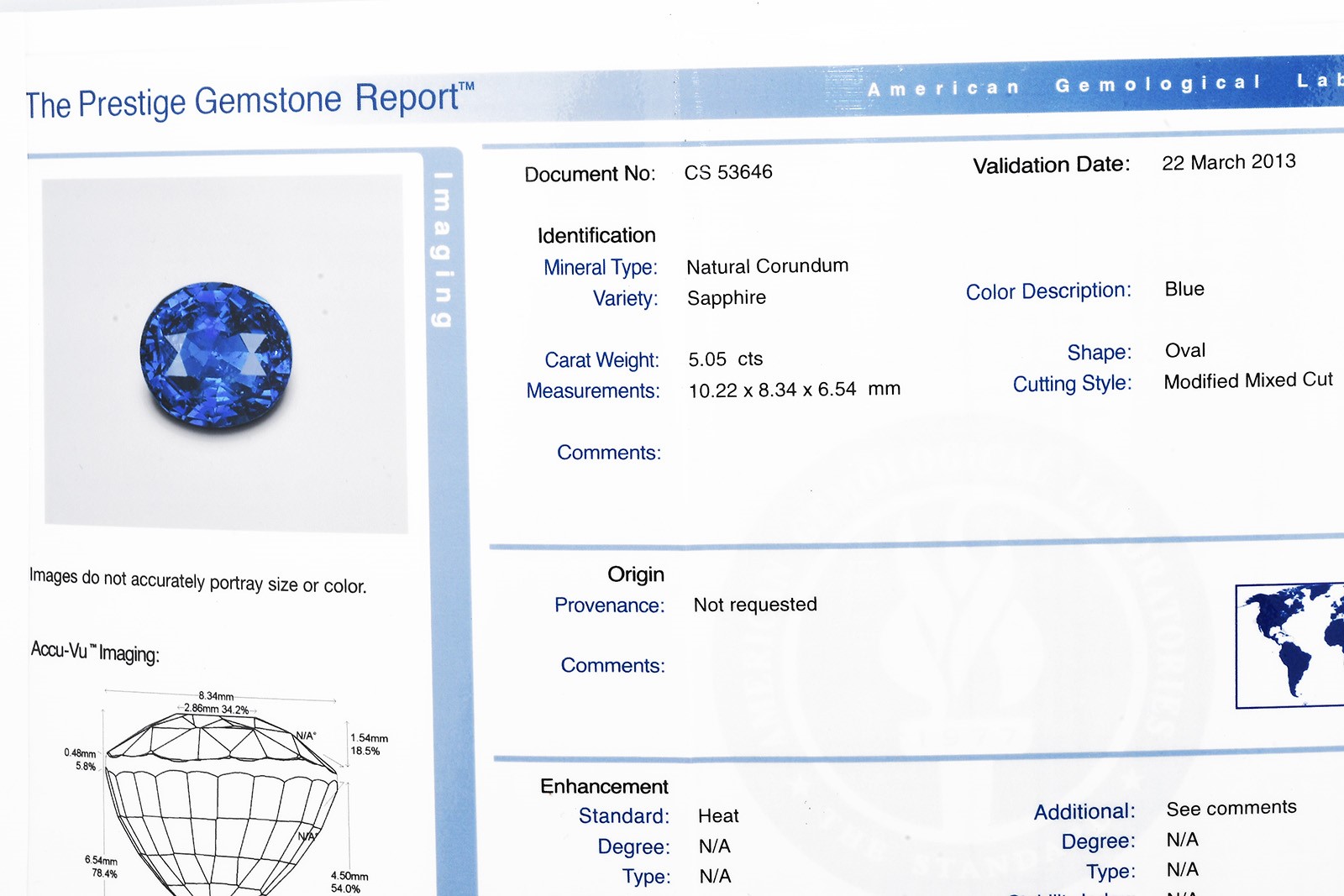Click the 22 March 2013 validation date

pyautogui.click(x=1228, y=162)
